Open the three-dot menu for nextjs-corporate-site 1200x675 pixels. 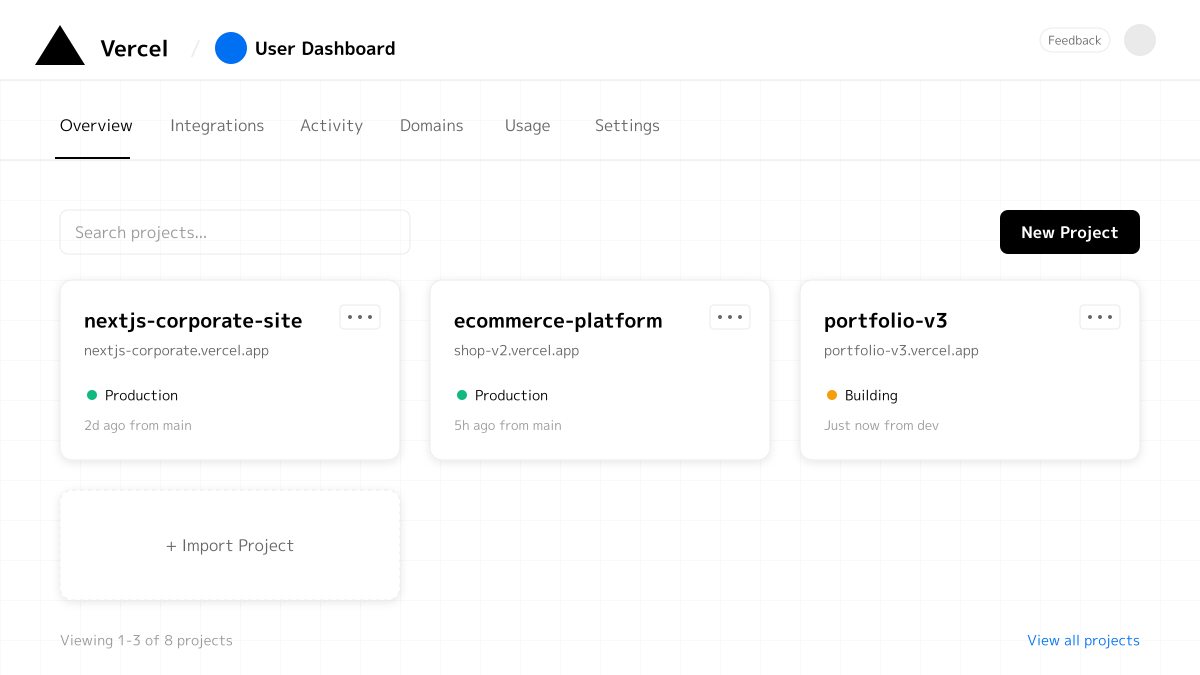coord(360,317)
